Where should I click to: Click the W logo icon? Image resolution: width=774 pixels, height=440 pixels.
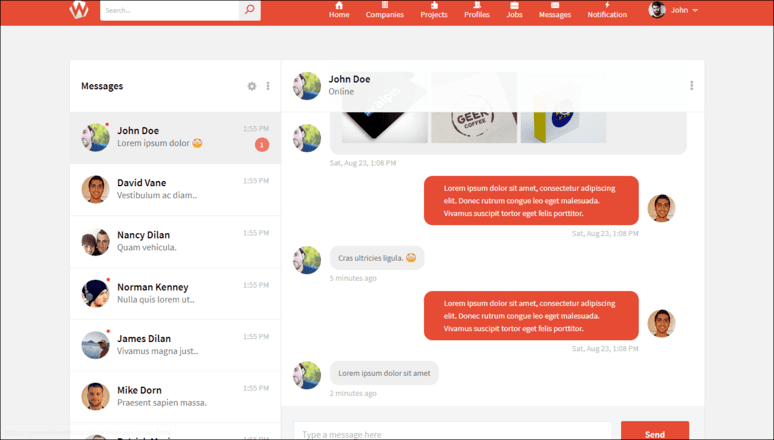click(79, 10)
